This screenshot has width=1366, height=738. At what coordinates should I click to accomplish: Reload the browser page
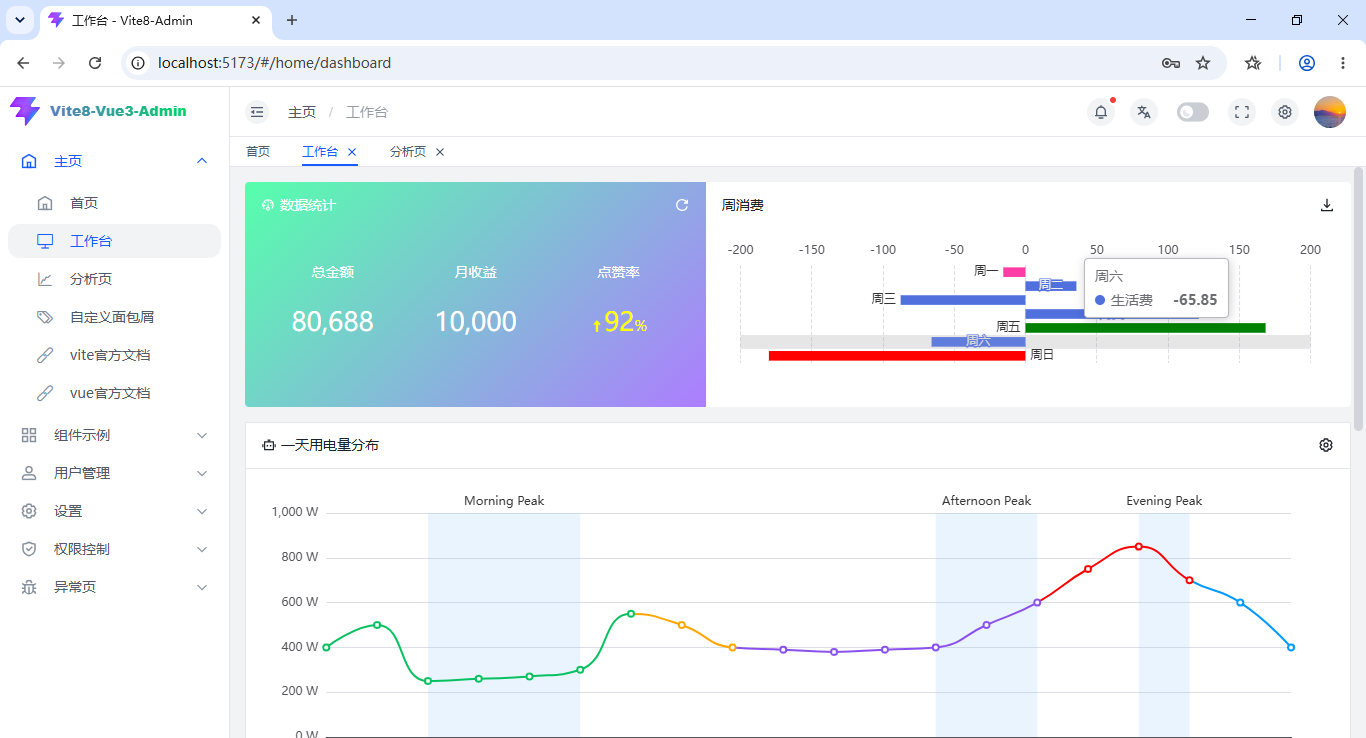95,63
